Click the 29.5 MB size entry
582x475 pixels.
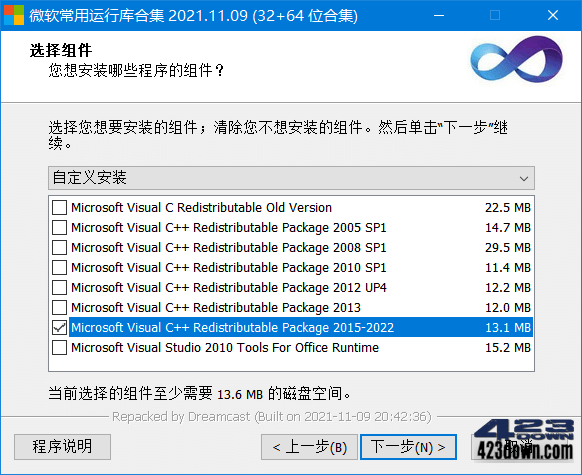508,248
